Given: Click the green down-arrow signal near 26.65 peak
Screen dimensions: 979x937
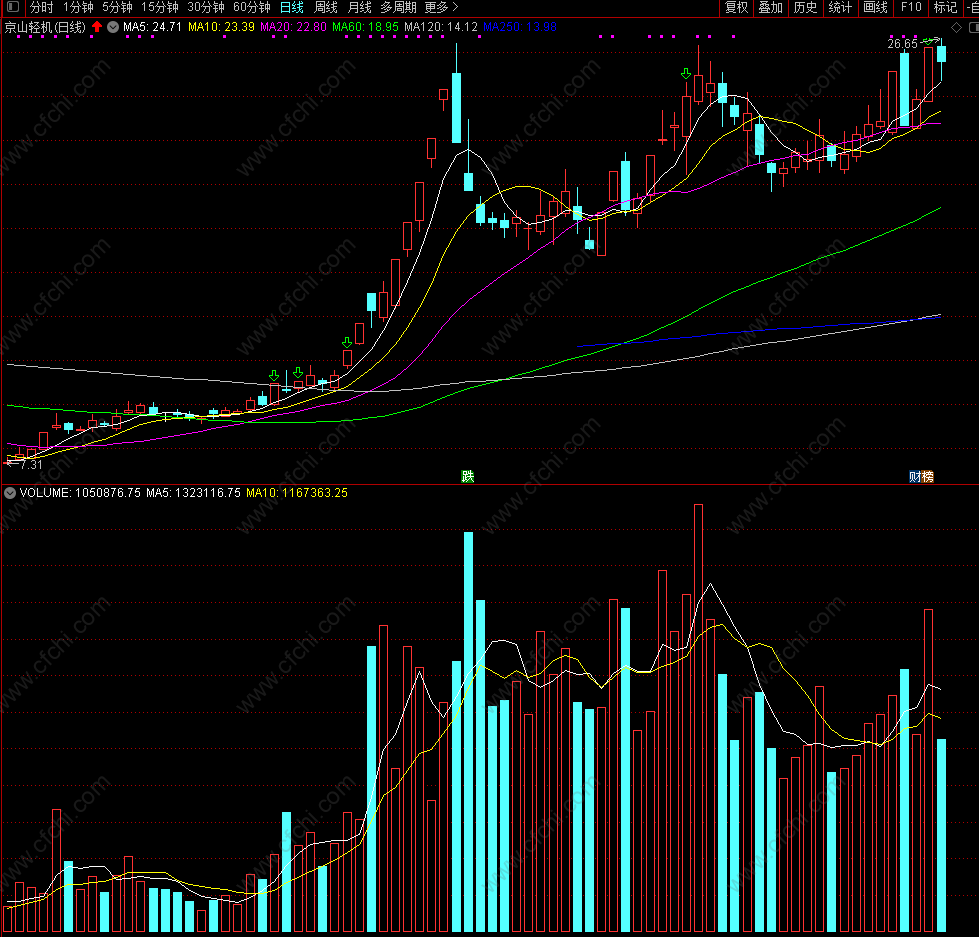Looking at the screenshot, I should point(928,41).
